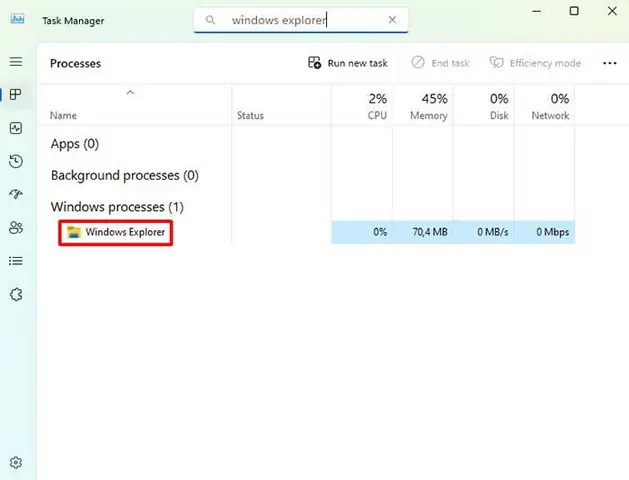Click Run new task
Viewport: 629px width, 480px height.
(x=347, y=63)
